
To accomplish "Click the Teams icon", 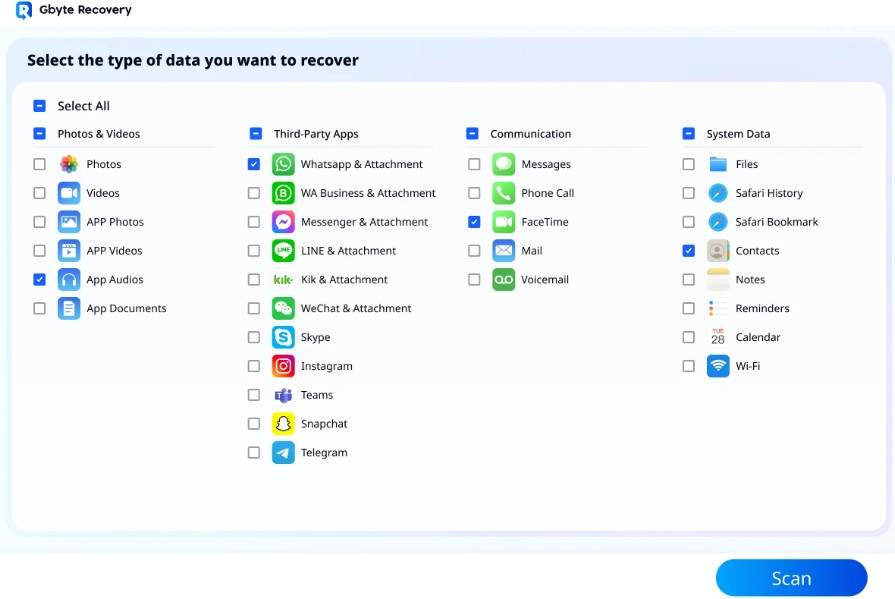I will (x=283, y=395).
